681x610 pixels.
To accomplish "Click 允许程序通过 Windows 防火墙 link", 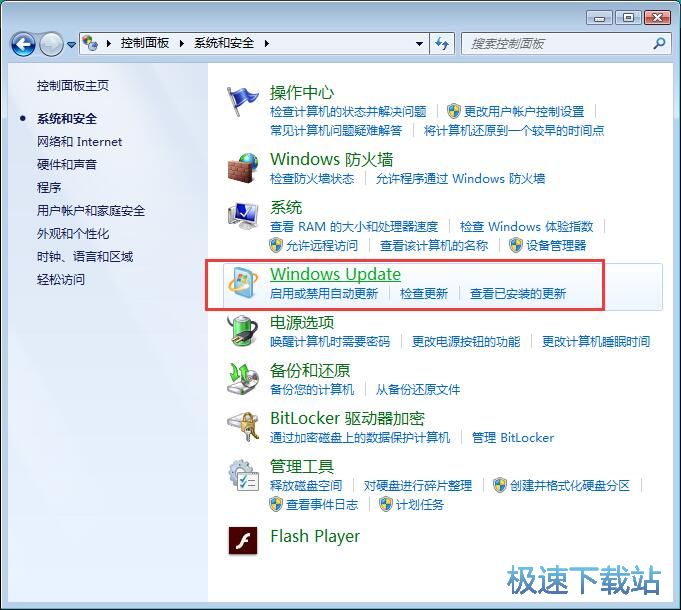I will tap(460, 178).
